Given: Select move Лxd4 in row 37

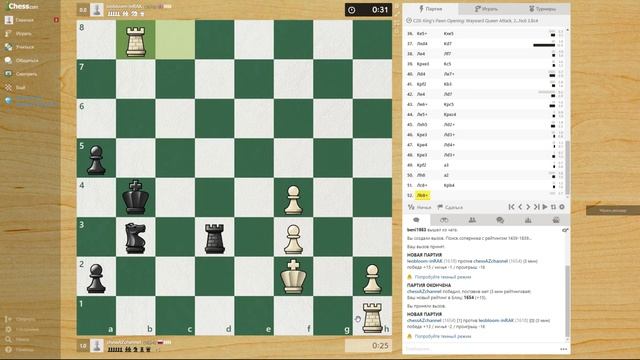Looking at the screenshot, I should pyautogui.click(x=422, y=44).
